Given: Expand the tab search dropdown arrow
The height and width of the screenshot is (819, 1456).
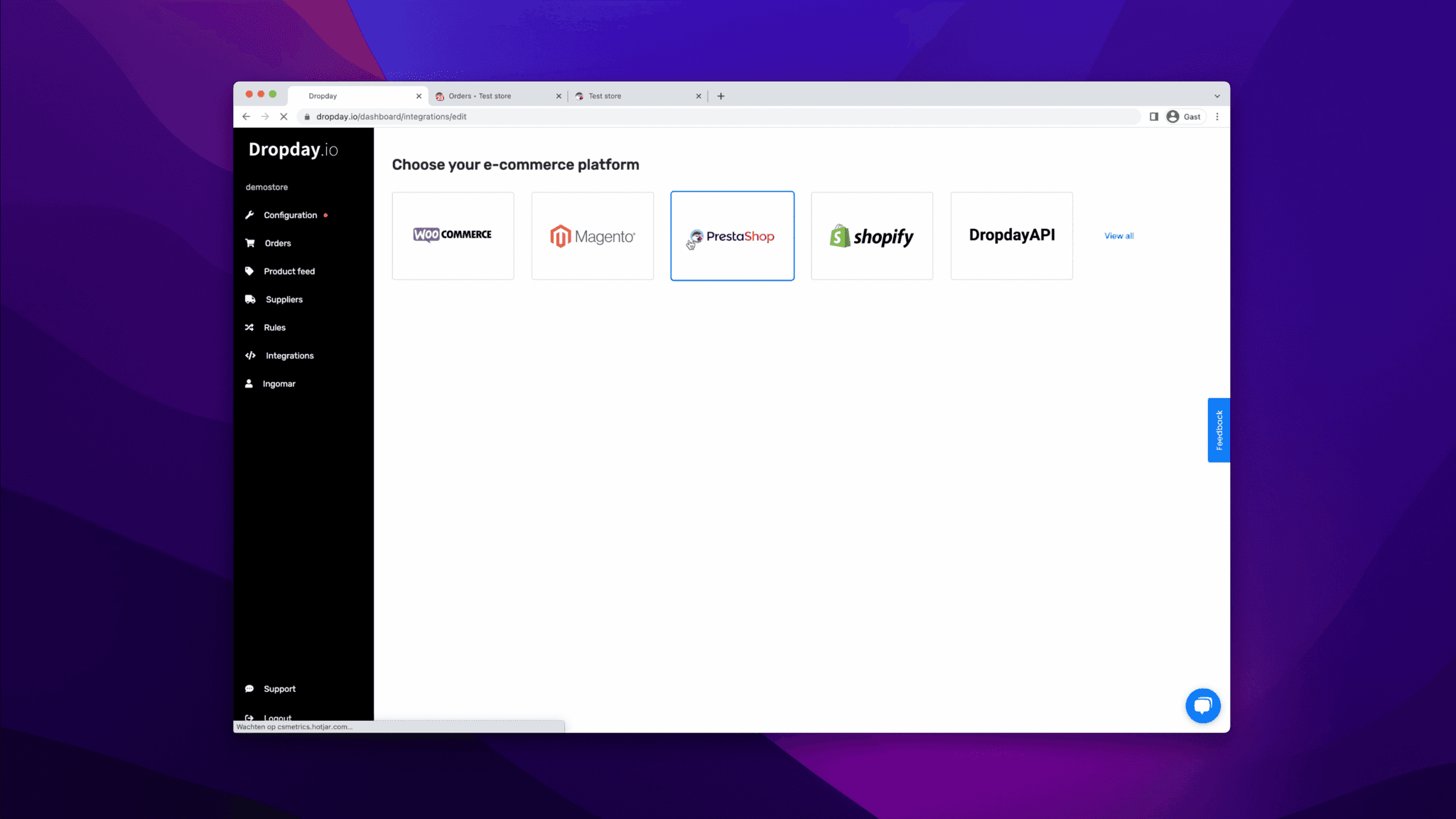Looking at the screenshot, I should 1217,96.
